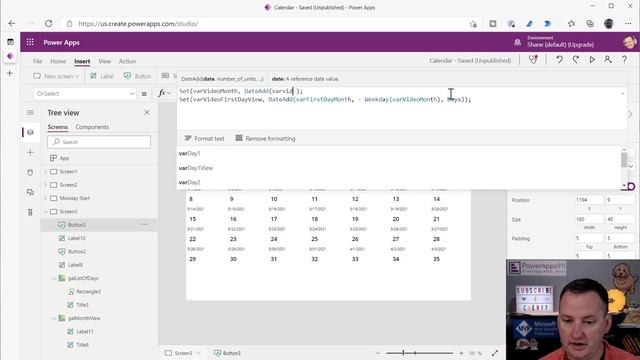Viewport: 640px width, 360px height.
Task: Open the Media icon in left rail
Action: pos(30,192)
